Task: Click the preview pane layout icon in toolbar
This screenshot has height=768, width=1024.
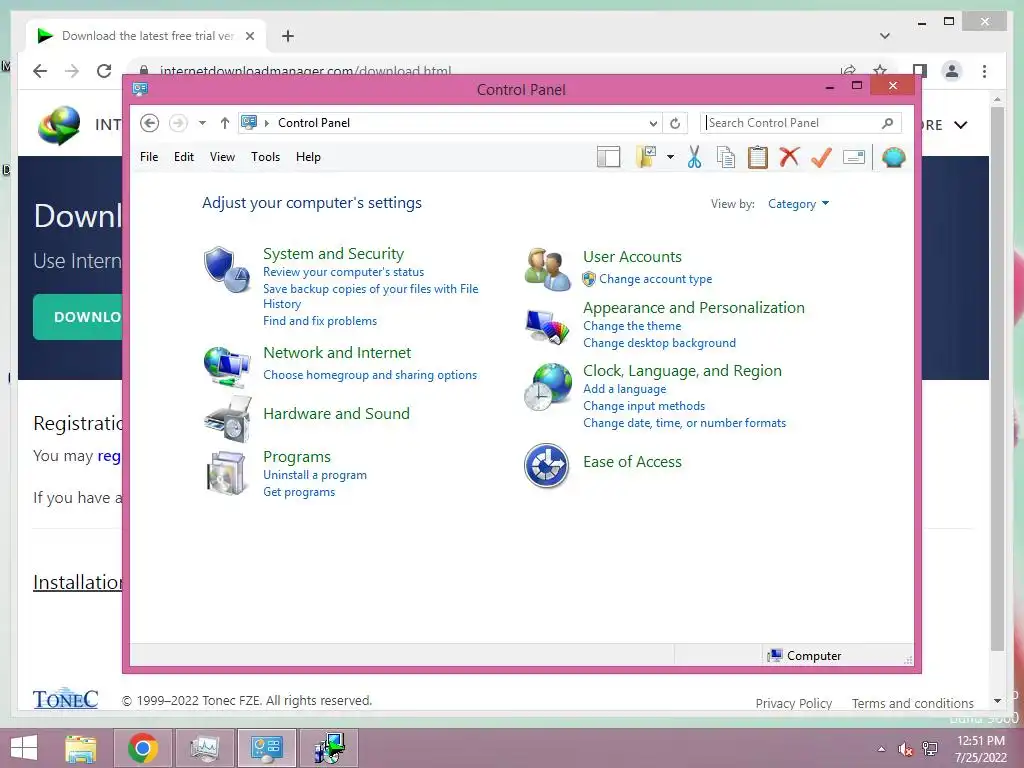Action: (608, 157)
